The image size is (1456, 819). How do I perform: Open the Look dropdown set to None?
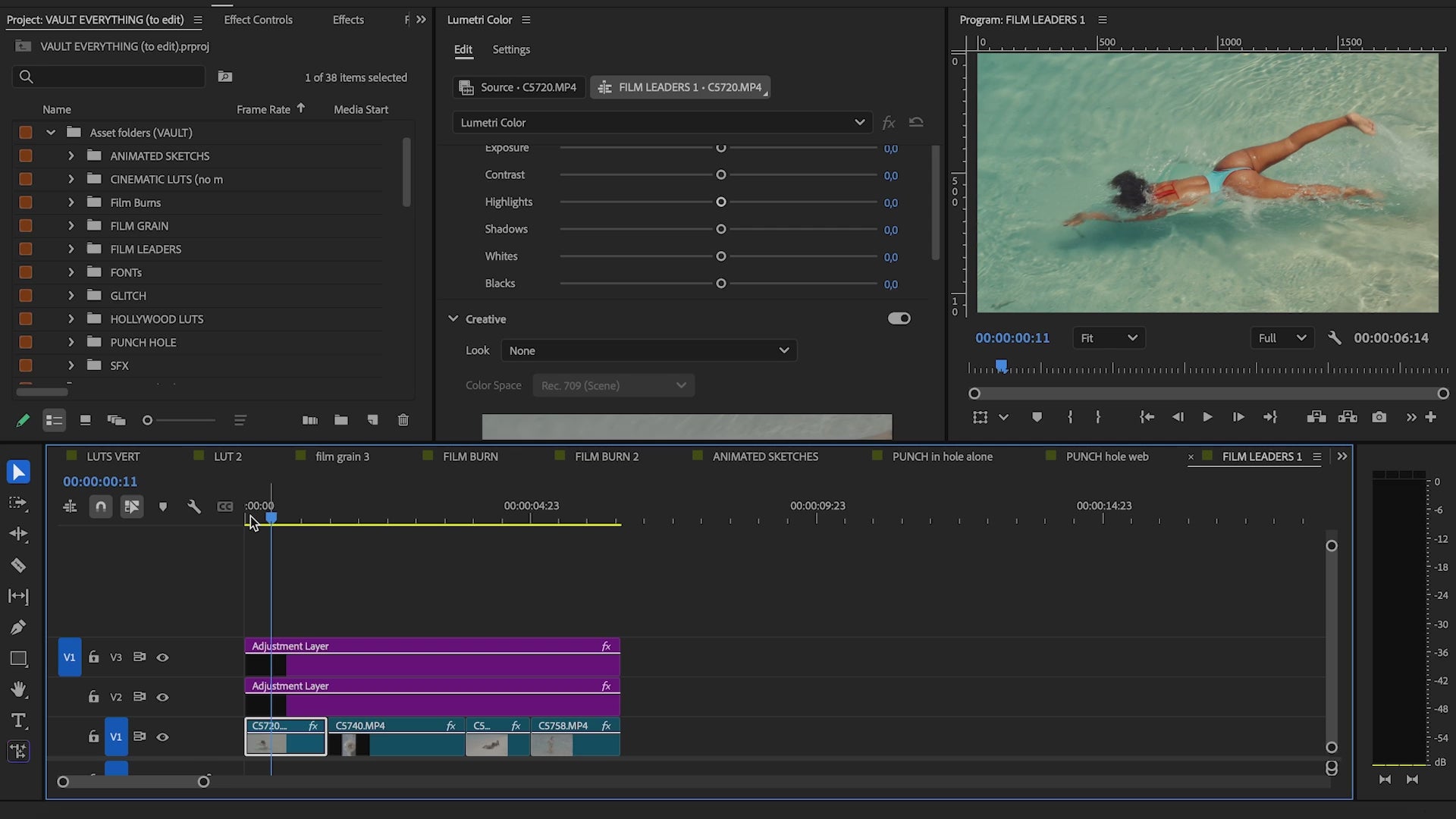coord(648,350)
